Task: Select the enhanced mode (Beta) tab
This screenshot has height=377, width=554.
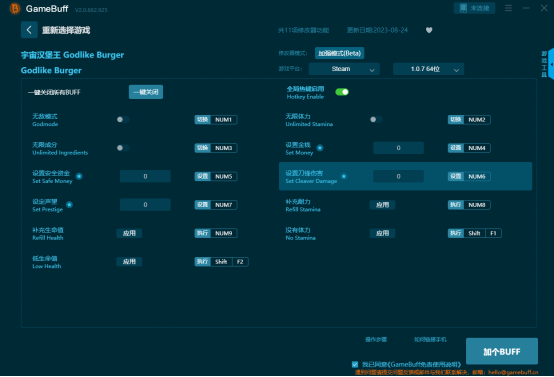Action: tap(339, 53)
